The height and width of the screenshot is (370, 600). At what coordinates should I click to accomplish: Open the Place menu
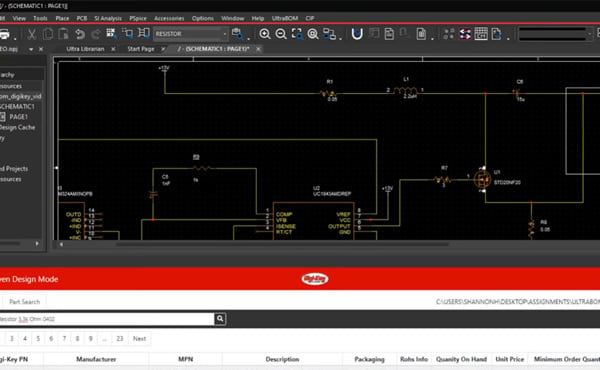tap(62, 18)
